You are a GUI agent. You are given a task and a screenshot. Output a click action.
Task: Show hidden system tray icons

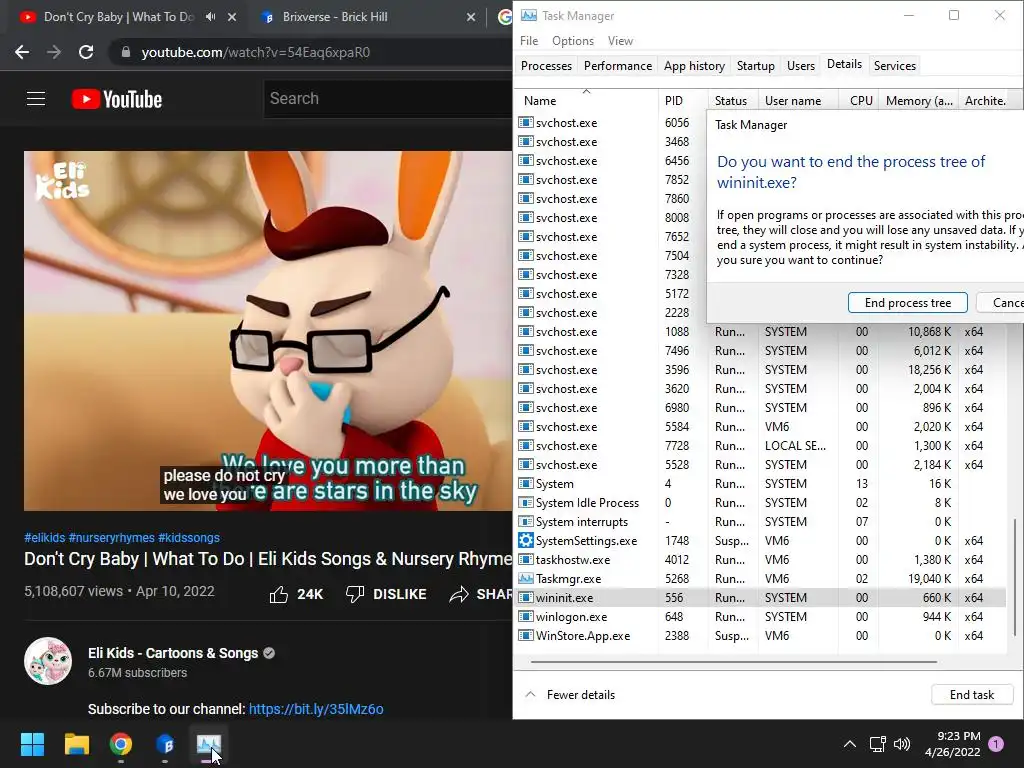pos(850,744)
